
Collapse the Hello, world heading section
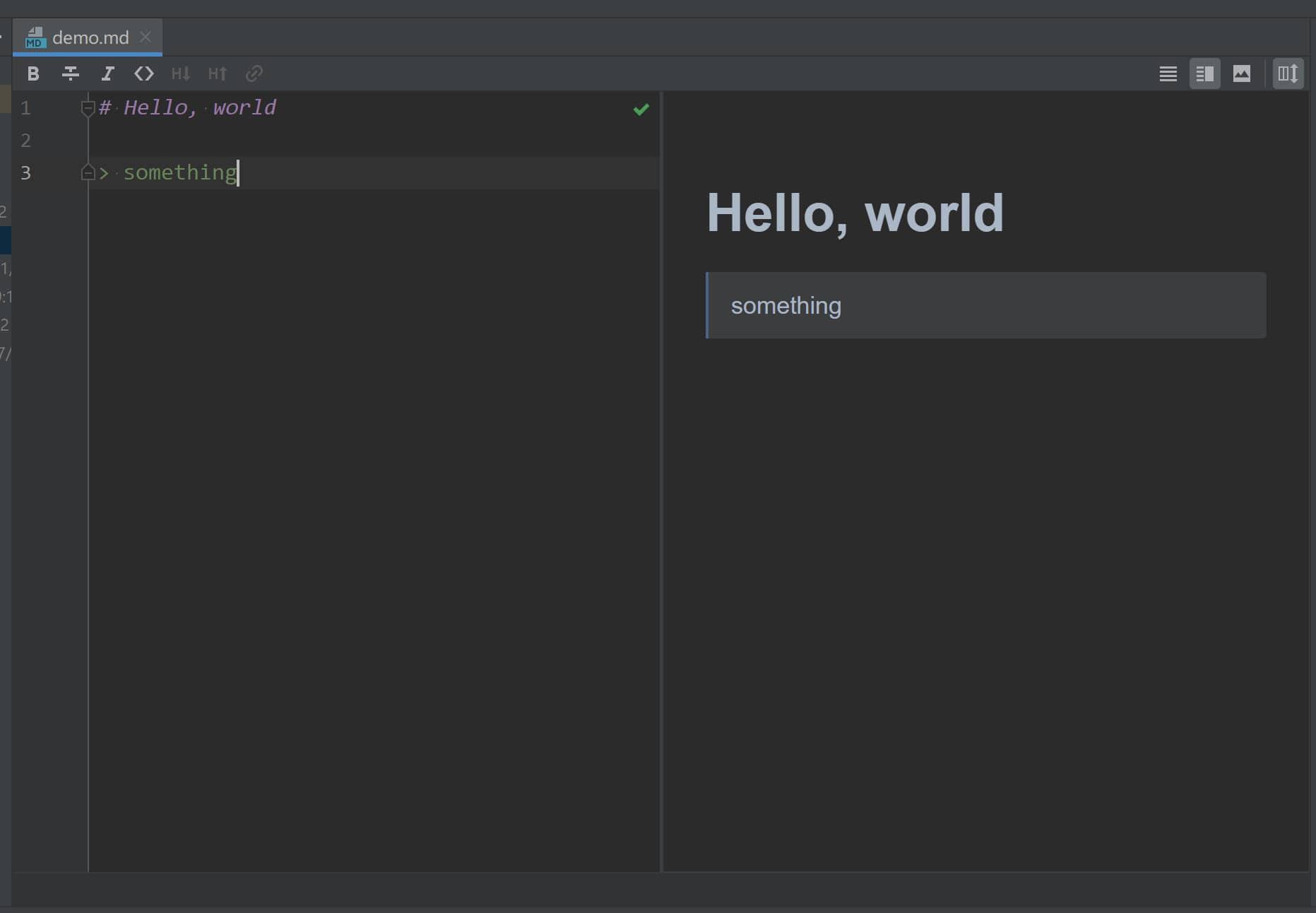pos(88,107)
